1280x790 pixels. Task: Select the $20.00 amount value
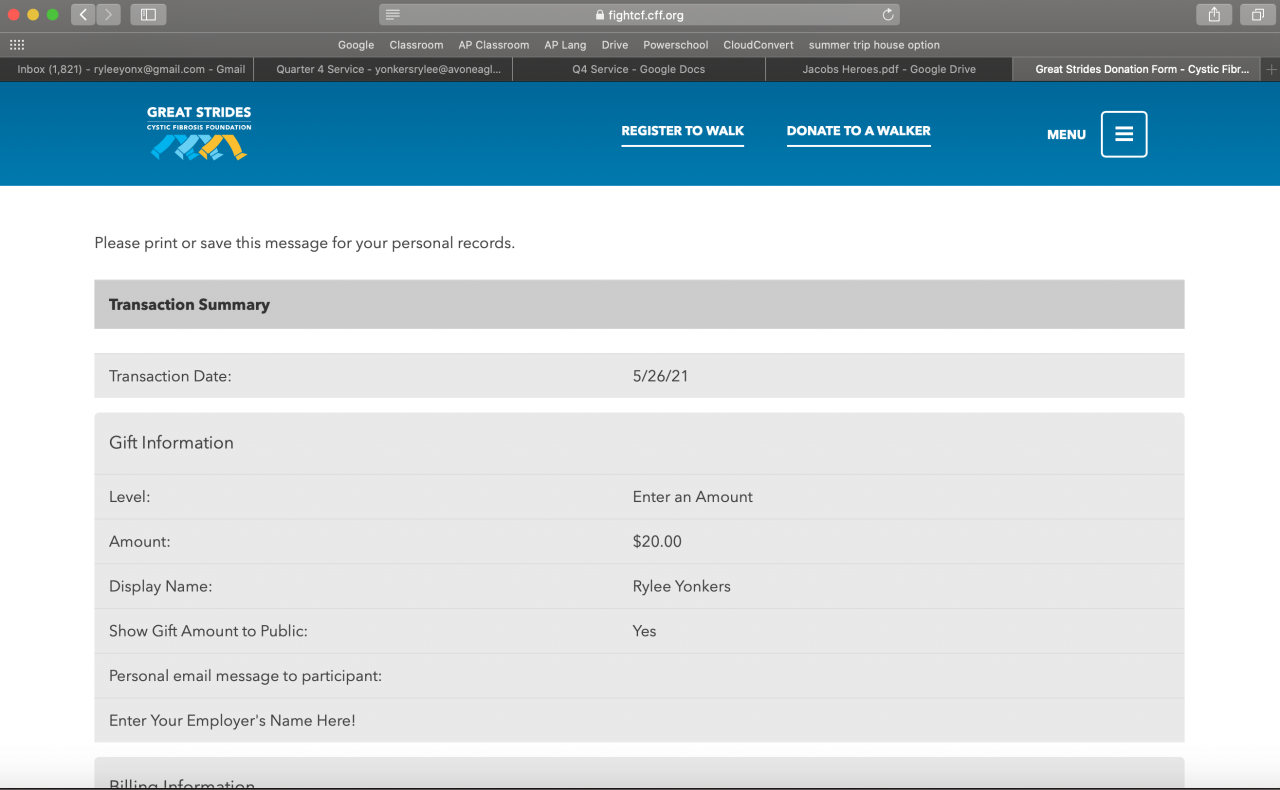(x=657, y=541)
